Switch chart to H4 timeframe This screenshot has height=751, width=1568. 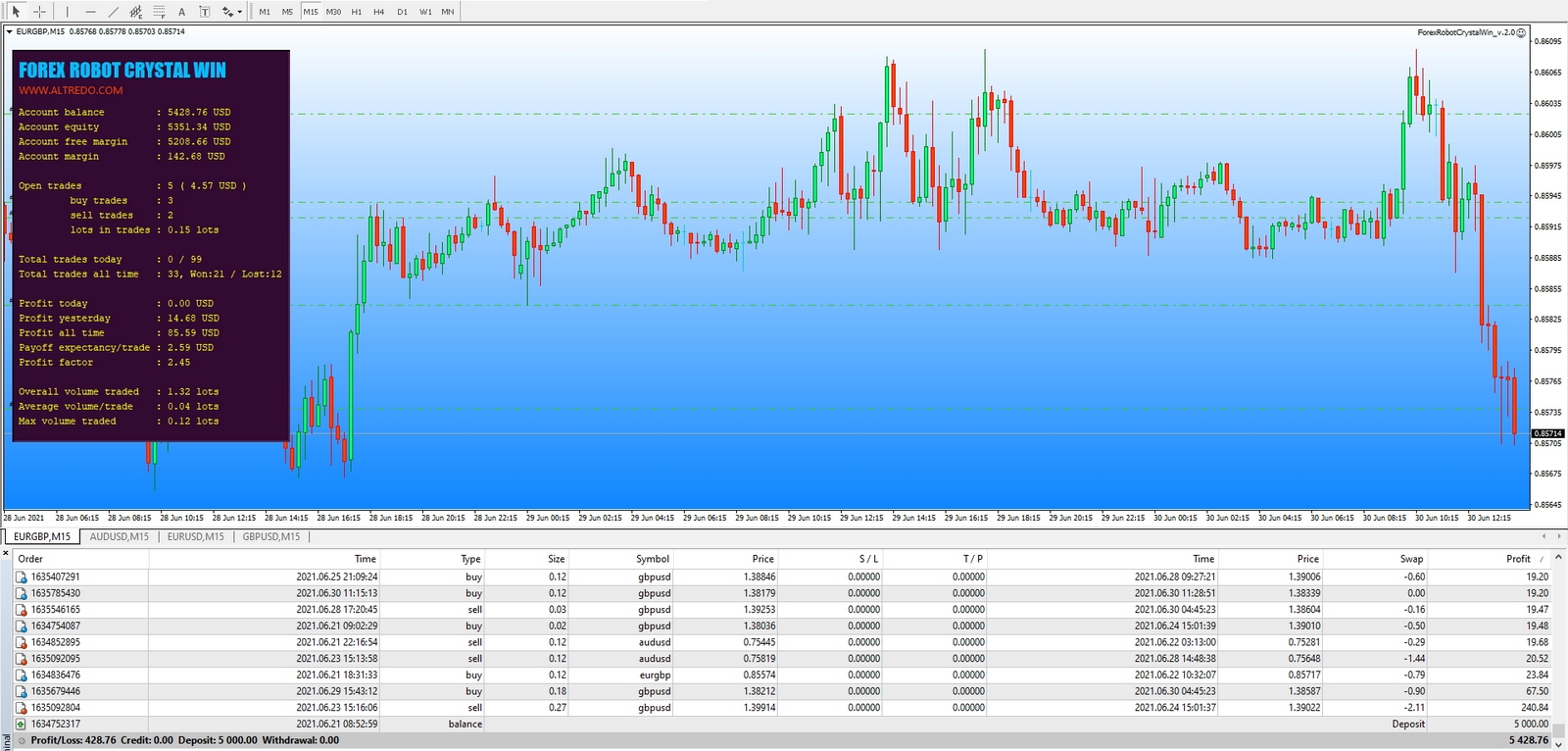click(x=379, y=12)
